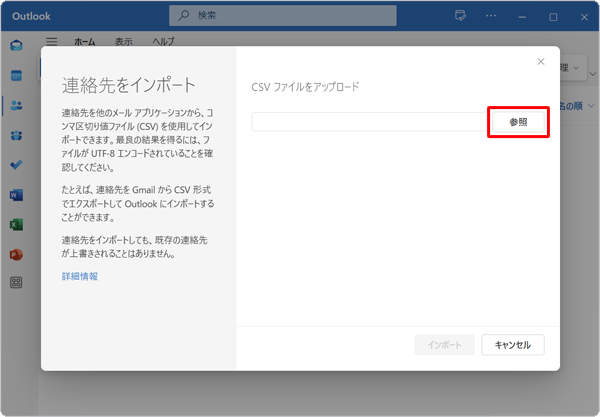Viewport: 600px width, 417px height.
Task: Open the People contacts icon in sidebar
Action: [16, 105]
